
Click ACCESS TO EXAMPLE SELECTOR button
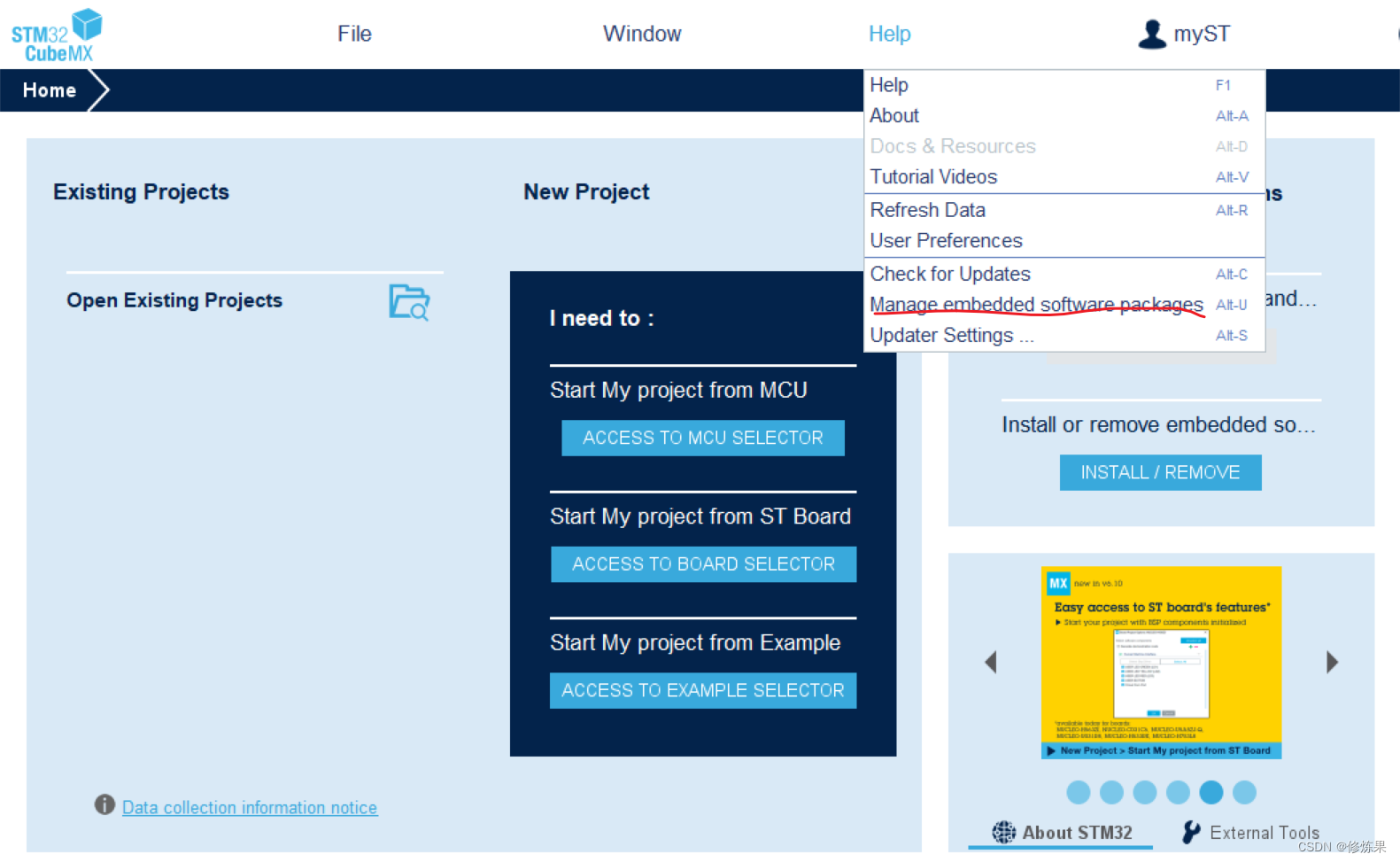703,690
